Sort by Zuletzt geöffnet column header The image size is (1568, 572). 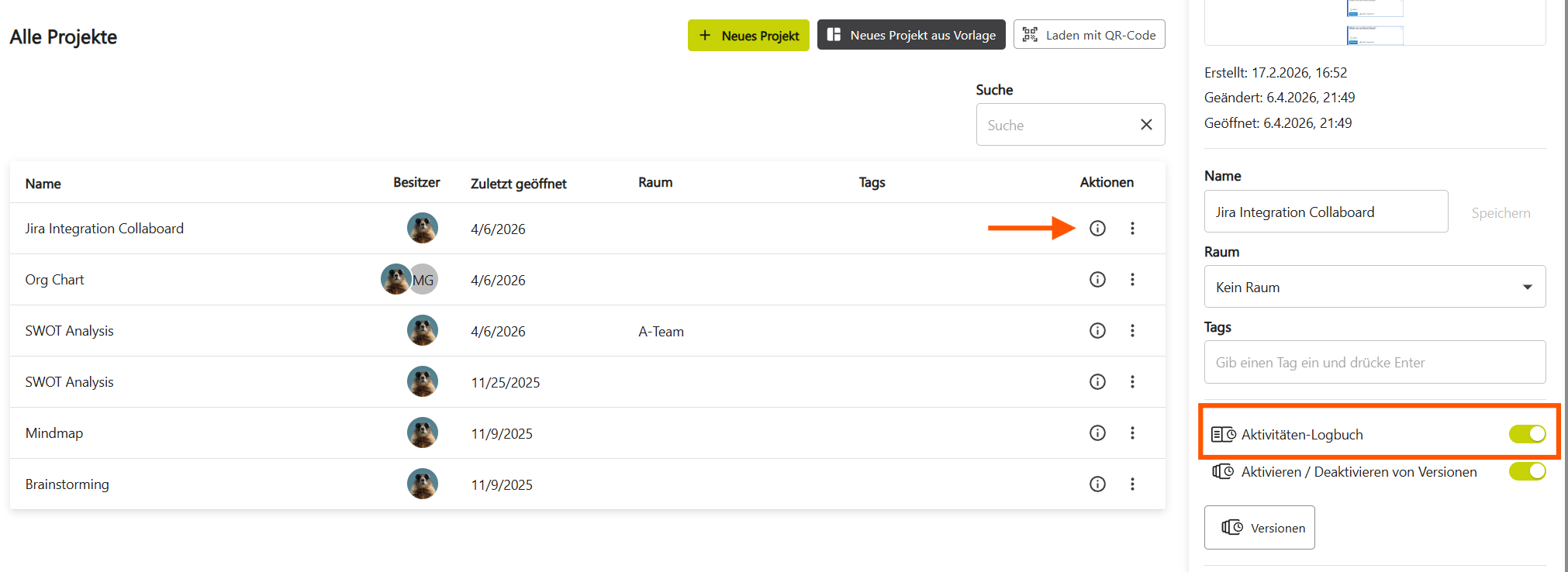pyautogui.click(x=518, y=184)
